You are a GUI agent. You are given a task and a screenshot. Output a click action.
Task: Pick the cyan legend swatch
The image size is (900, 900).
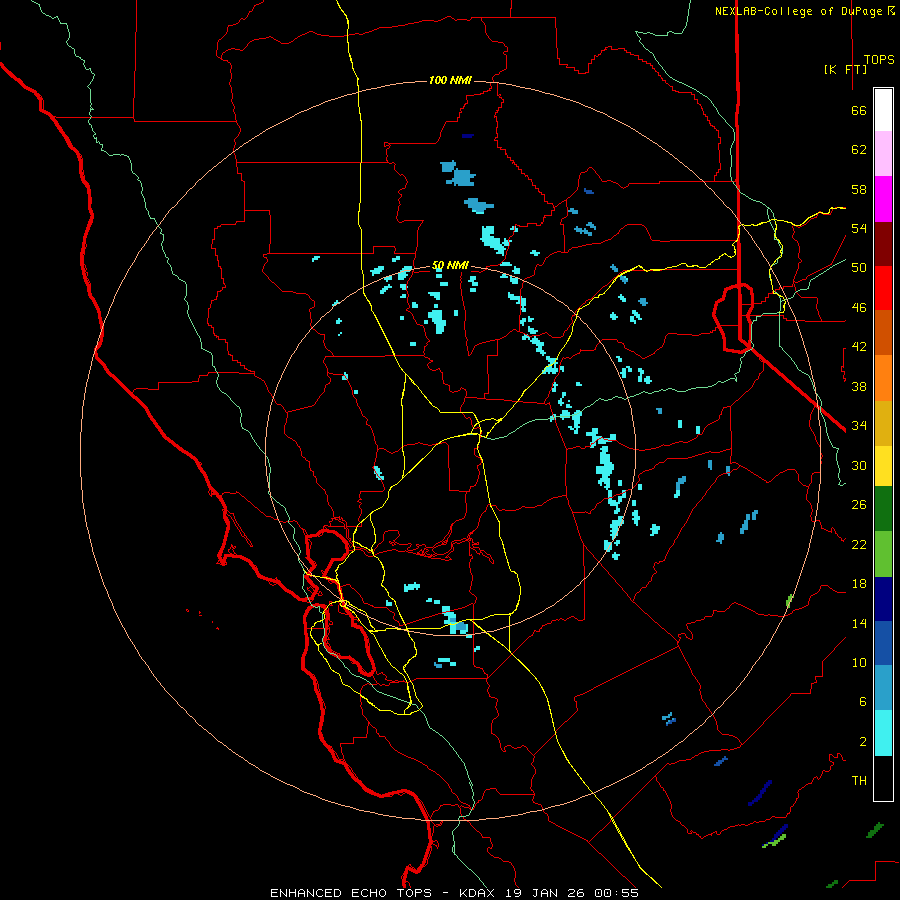coord(883,733)
